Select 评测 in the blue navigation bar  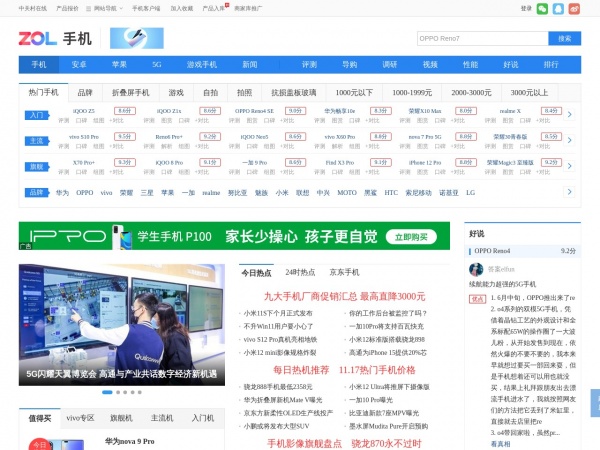click(309, 65)
